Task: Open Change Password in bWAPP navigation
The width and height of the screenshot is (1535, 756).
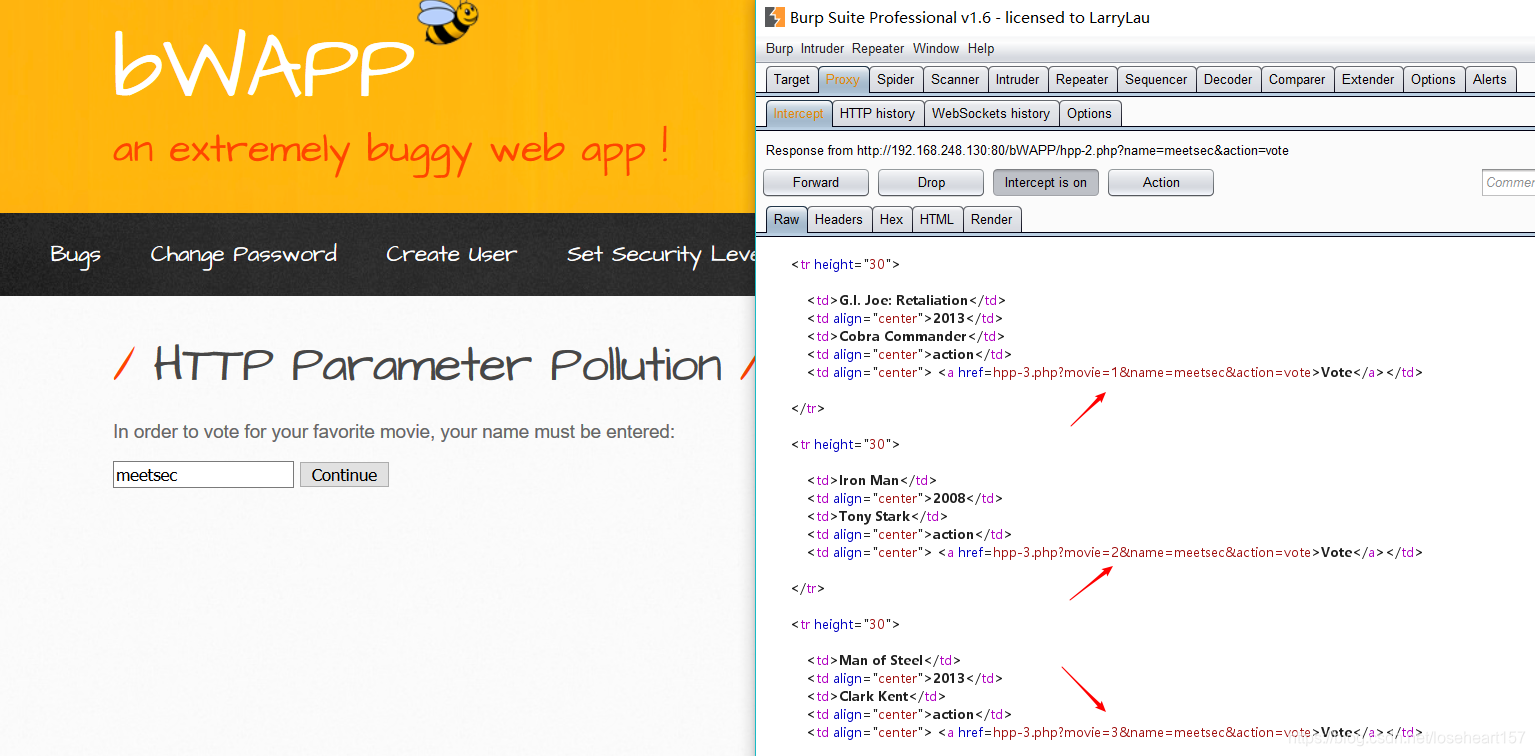Action: (243, 255)
